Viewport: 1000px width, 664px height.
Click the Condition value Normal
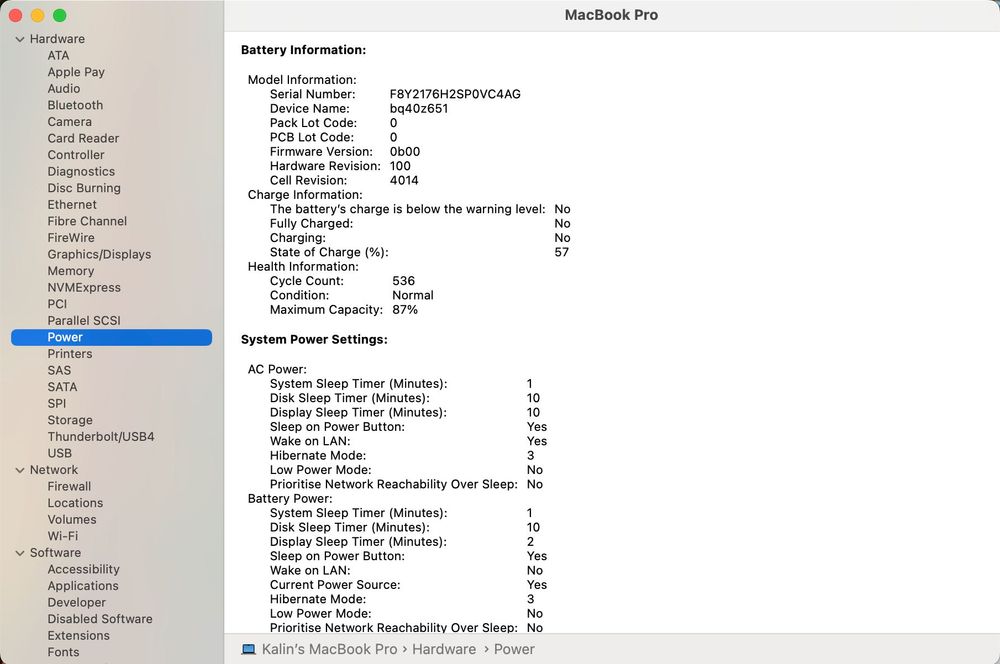pos(413,295)
